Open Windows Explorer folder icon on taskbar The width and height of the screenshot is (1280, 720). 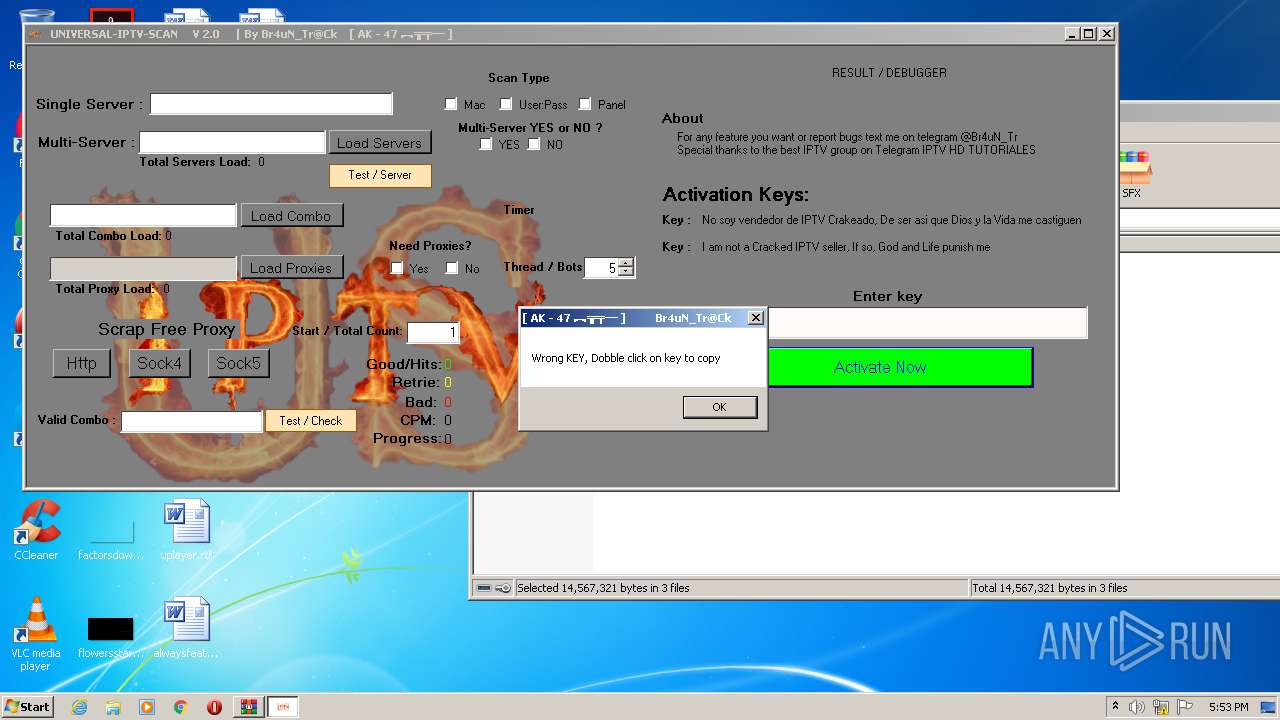click(x=113, y=707)
